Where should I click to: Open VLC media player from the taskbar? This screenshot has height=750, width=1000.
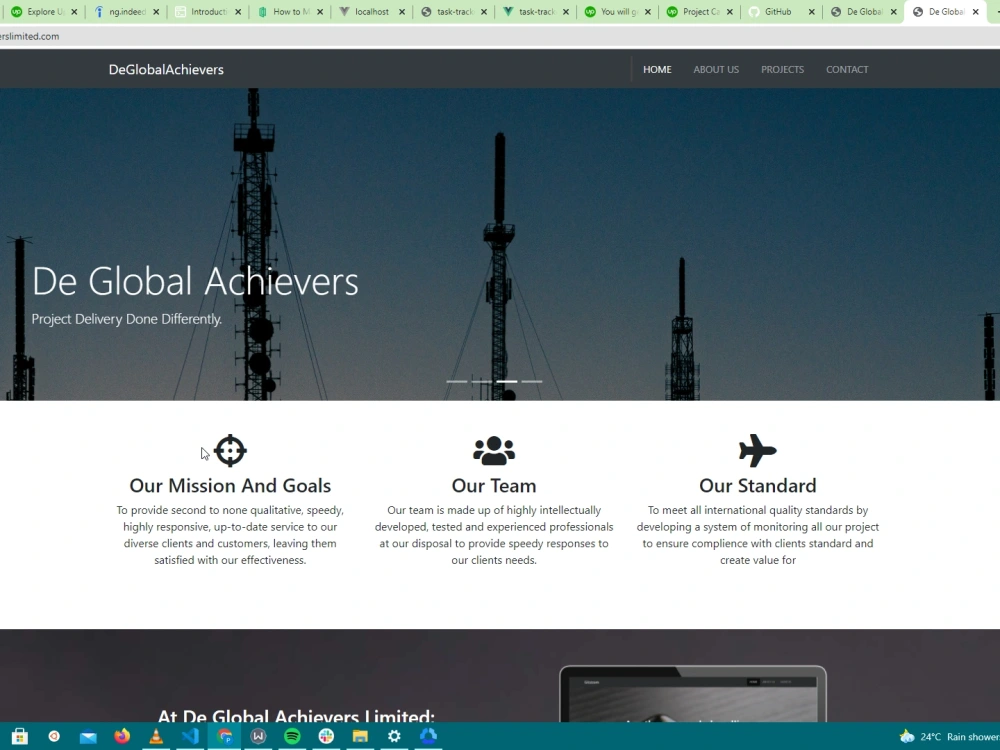(x=156, y=736)
